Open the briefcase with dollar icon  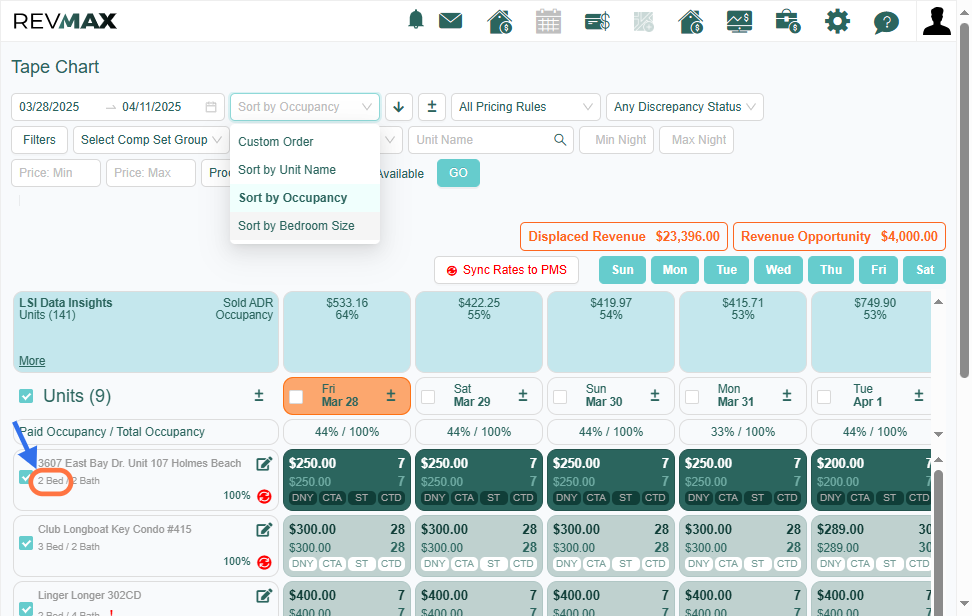(787, 22)
